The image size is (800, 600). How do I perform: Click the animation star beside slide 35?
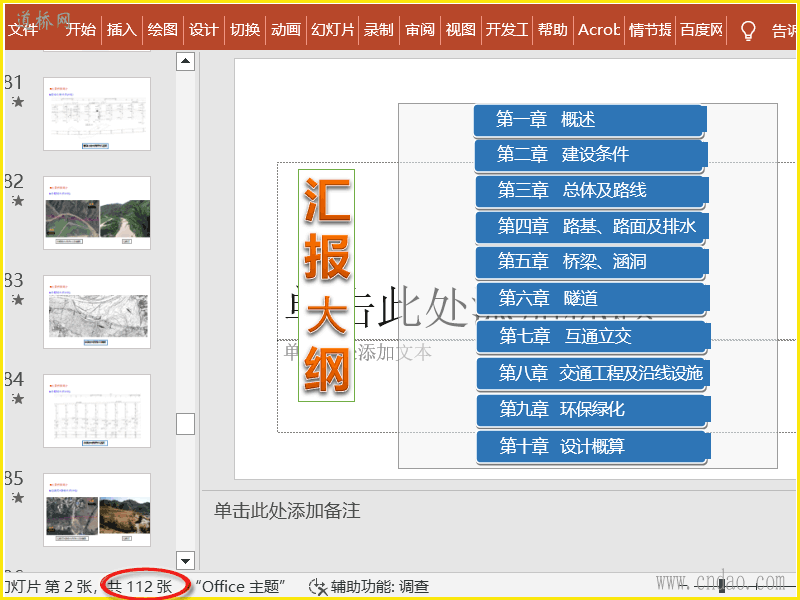click(18, 497)
